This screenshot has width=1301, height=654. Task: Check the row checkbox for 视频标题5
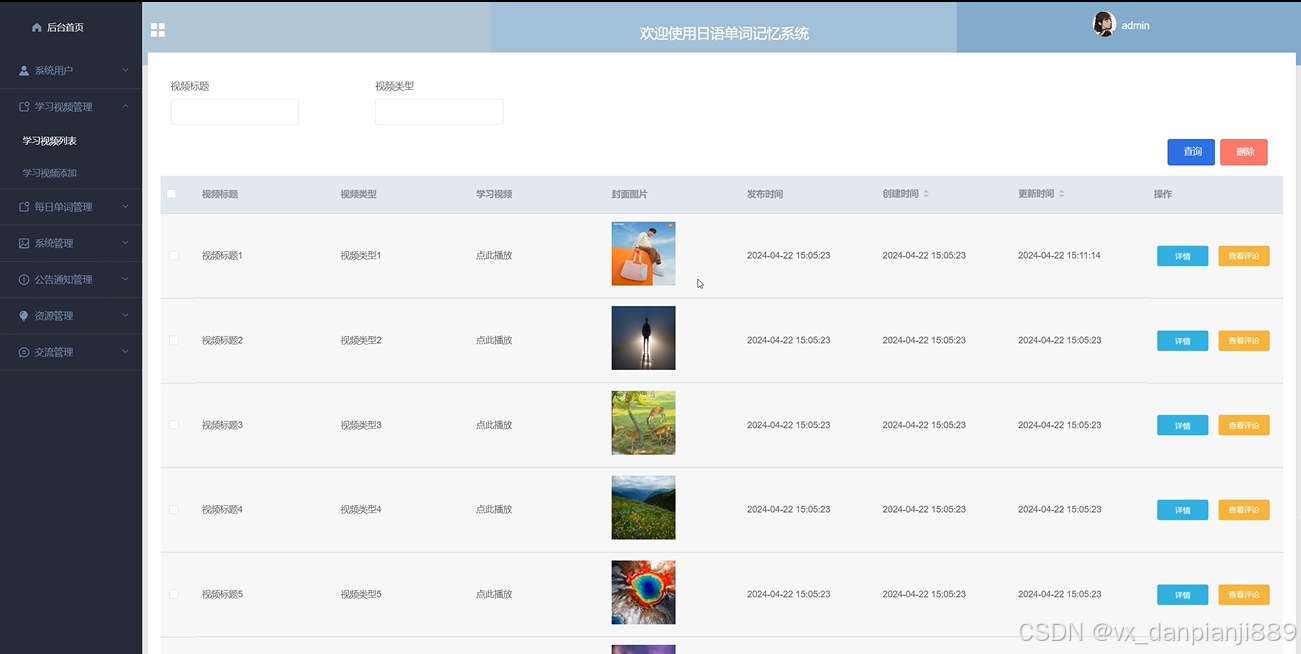tap(174, 594)
